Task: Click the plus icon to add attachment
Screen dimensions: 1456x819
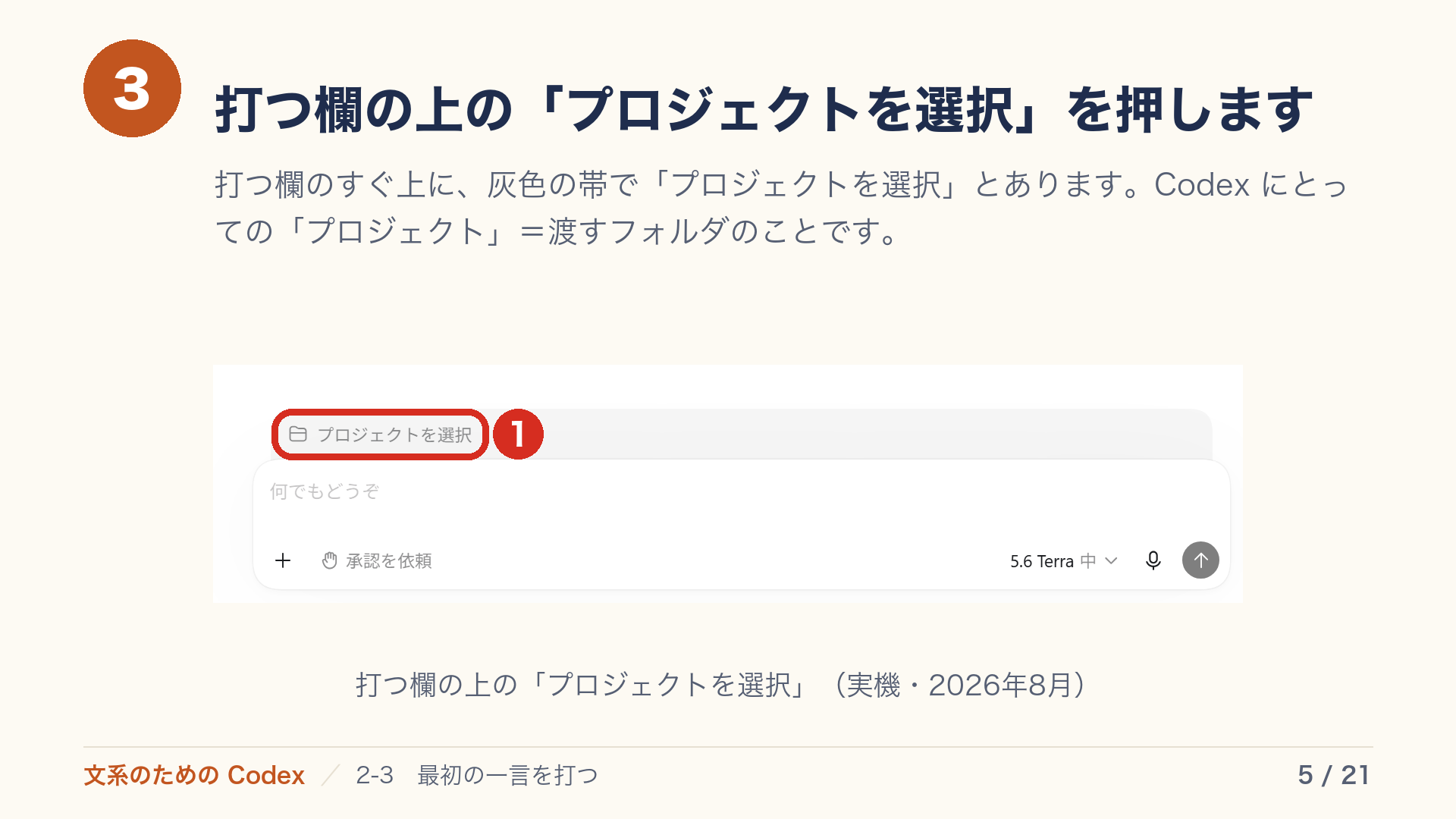Action: click(283, 560)
